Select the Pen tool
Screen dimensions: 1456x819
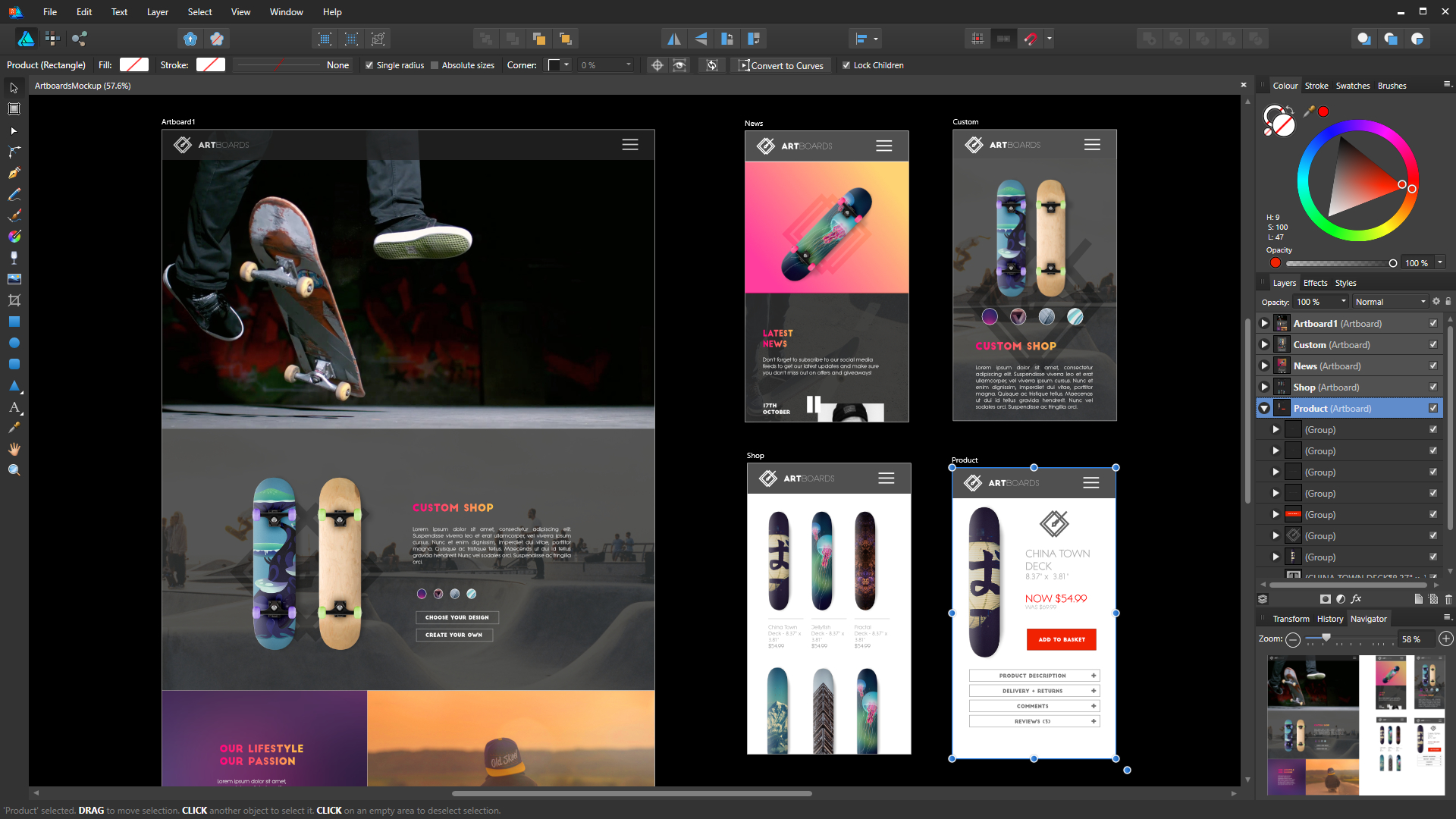click(14, 173)
